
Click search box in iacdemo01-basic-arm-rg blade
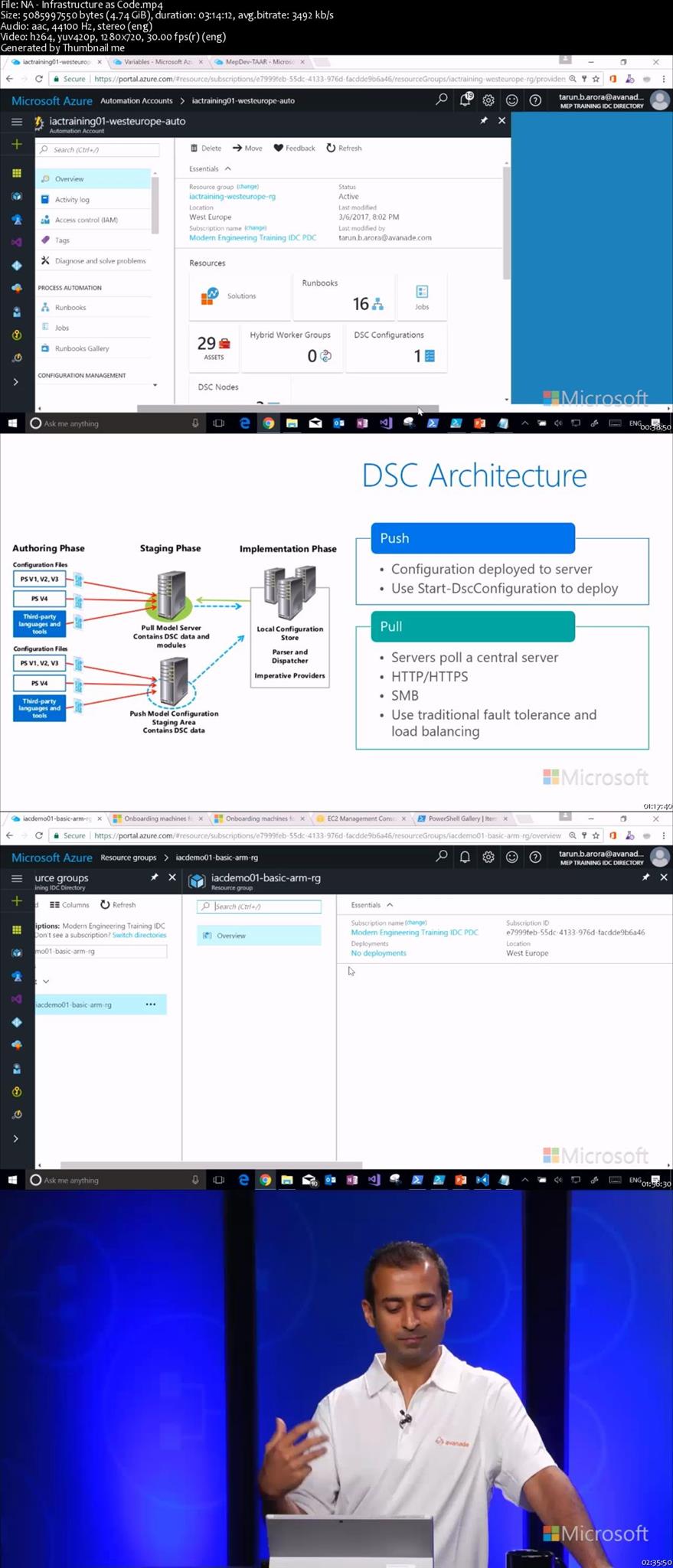click(x=259, y=906)
